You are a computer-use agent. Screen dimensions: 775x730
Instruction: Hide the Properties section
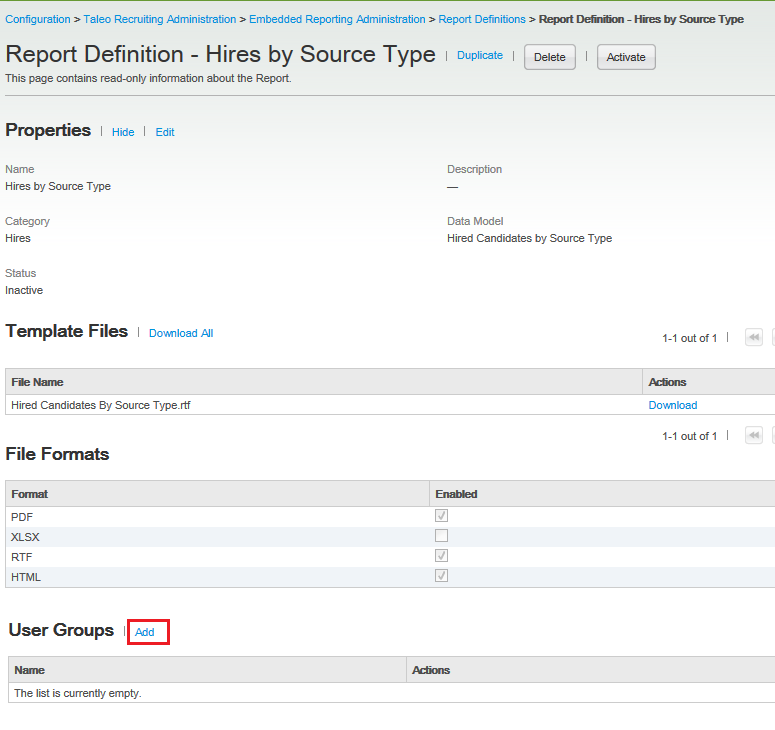123,132
